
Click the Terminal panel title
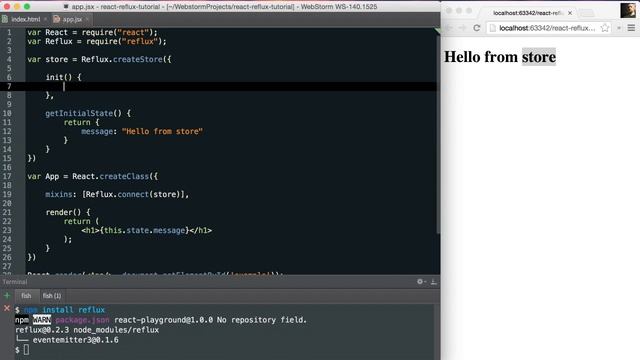tap(15, 282)
